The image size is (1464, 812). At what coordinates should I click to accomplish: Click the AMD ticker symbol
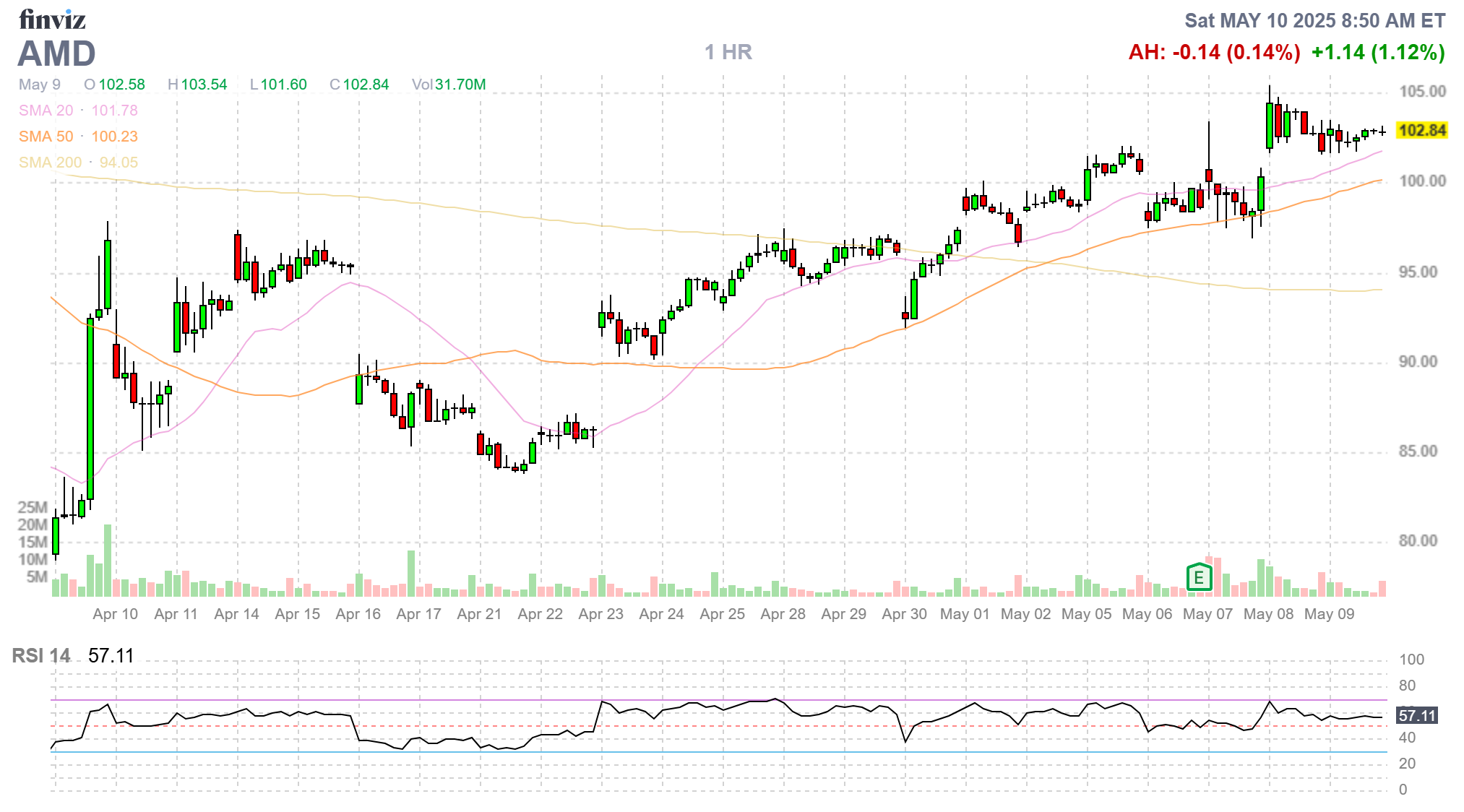[x=57, y=54]
